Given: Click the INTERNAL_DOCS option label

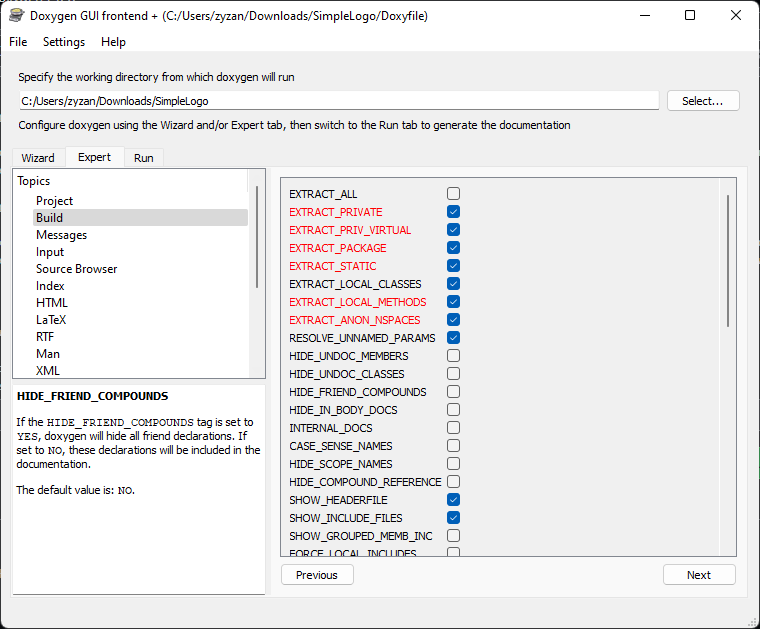Looking at the screenshot, I should (331, 428).
